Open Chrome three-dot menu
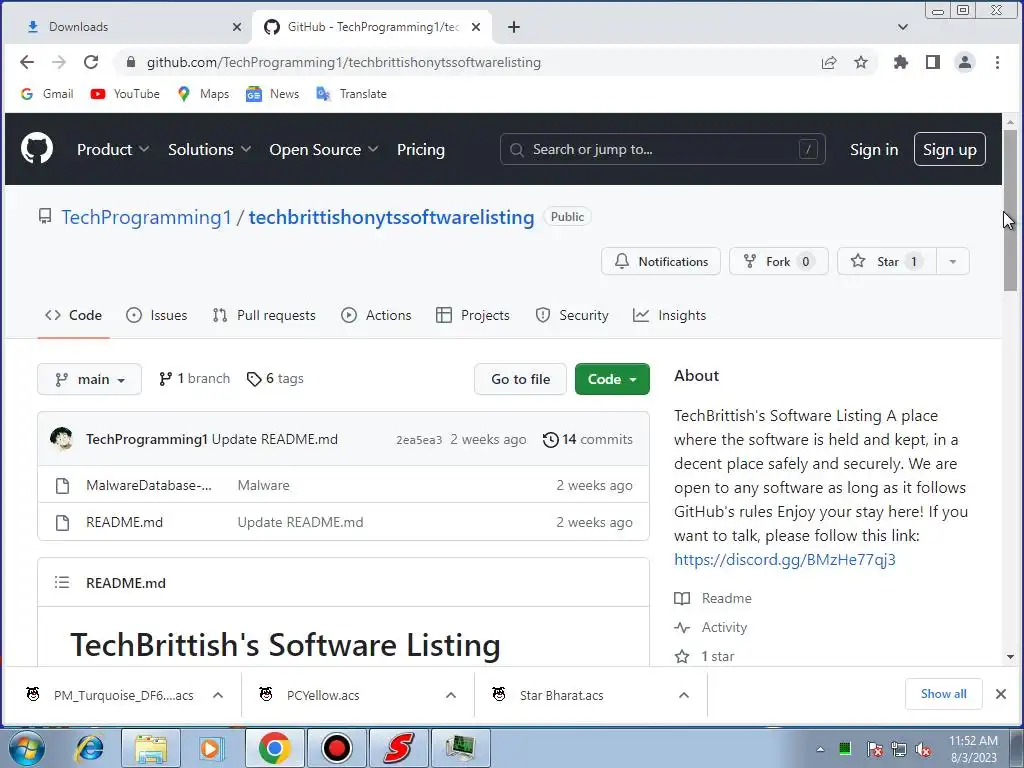This screenshot has height=768, width=1024. click(997, 62)
